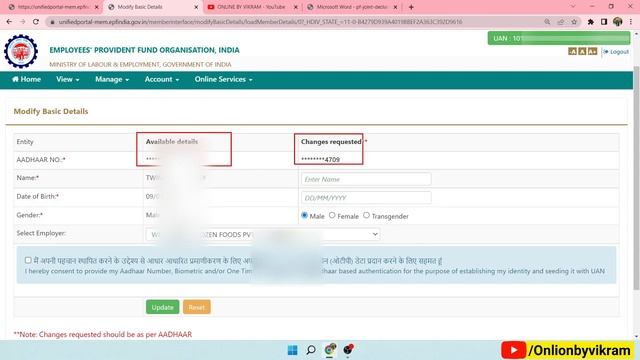The width and height of the screenshot is (640, 360).
Task: Click share icon in address bar
Action: pos(560,22)
